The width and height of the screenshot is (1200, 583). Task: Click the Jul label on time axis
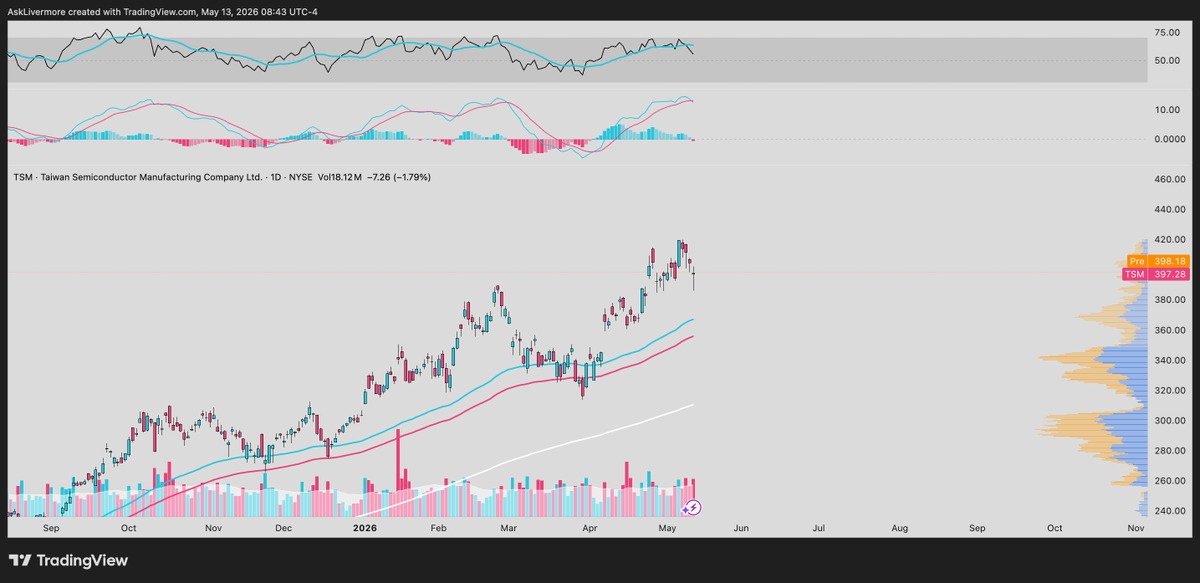(818, 526)
